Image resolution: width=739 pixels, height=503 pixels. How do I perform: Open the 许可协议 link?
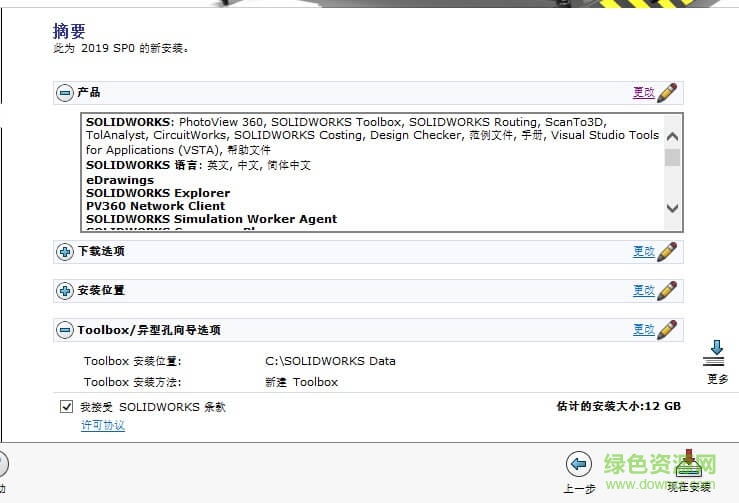click(x=103, y=425)
